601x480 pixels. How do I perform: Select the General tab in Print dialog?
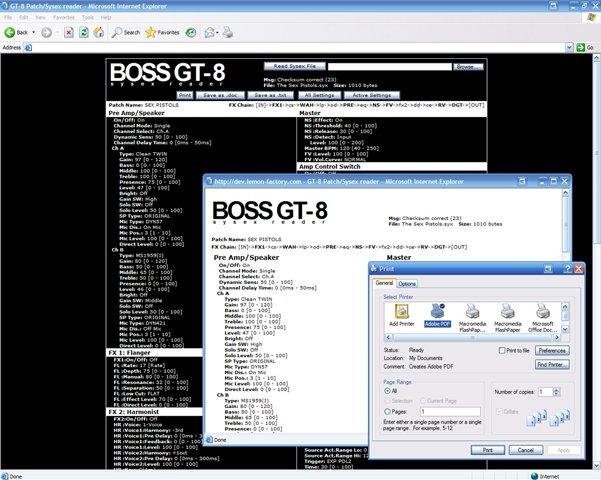point(384,283)
